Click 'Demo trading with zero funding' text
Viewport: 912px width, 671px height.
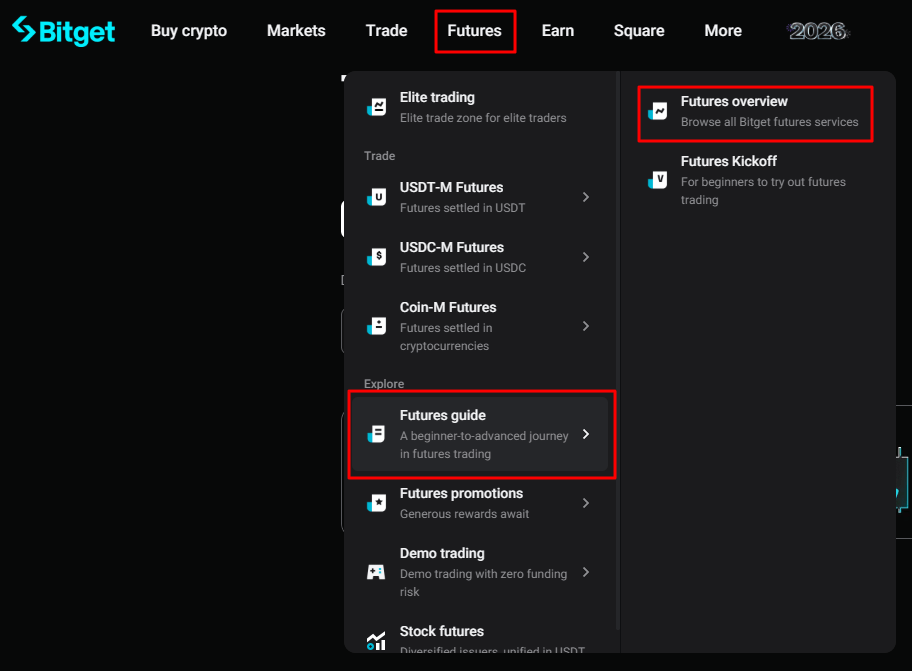[x=483, y=574]
